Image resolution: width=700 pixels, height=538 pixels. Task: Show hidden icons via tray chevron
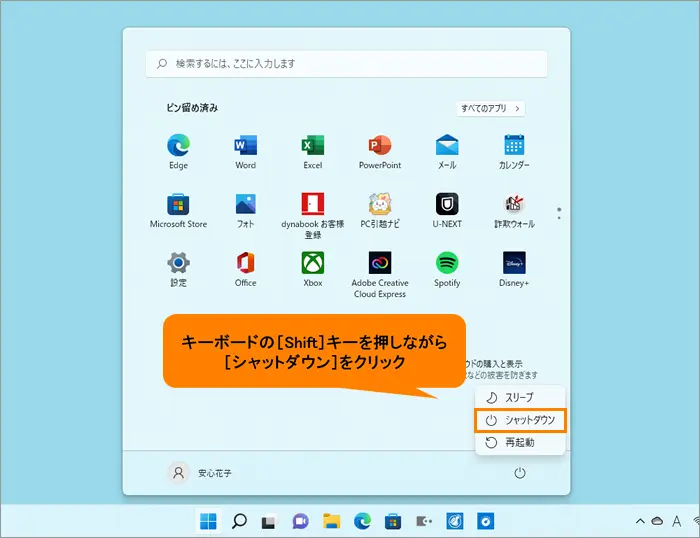(x=640, y=521)
